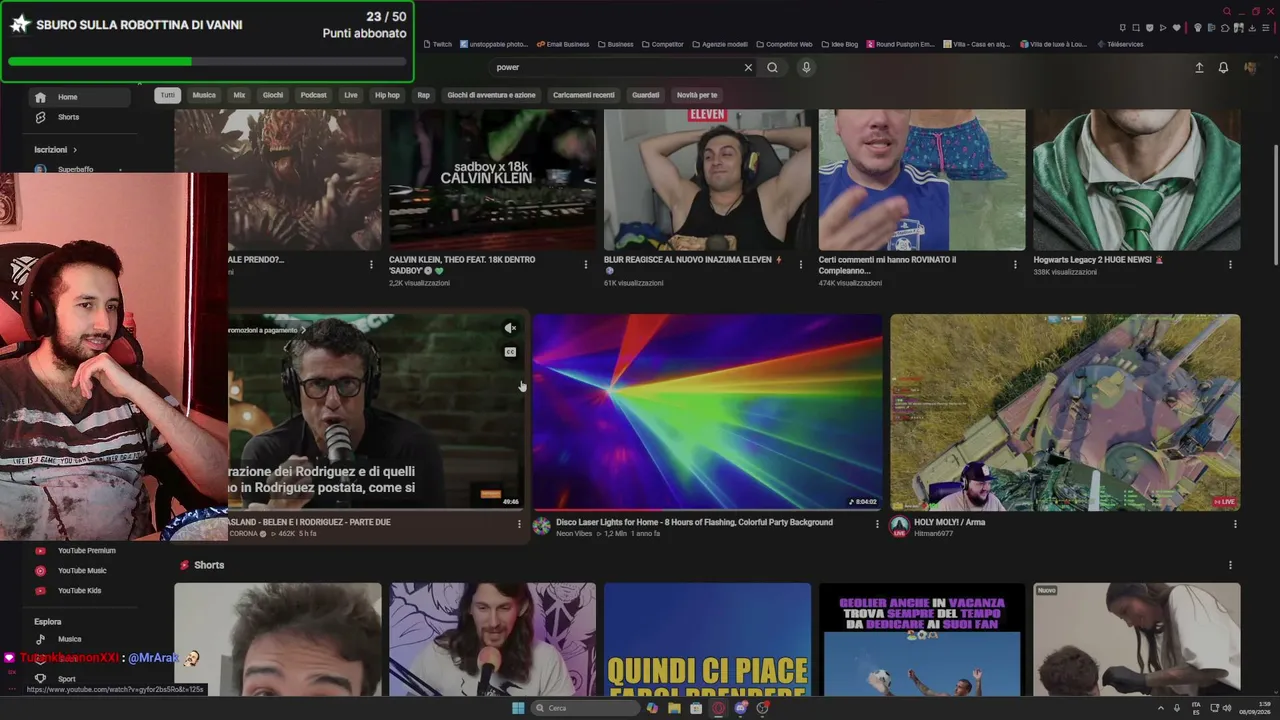1280x720 pixels.
Task: Open the YouTube create/upload icon
Action: click(x=1199, y=67)
